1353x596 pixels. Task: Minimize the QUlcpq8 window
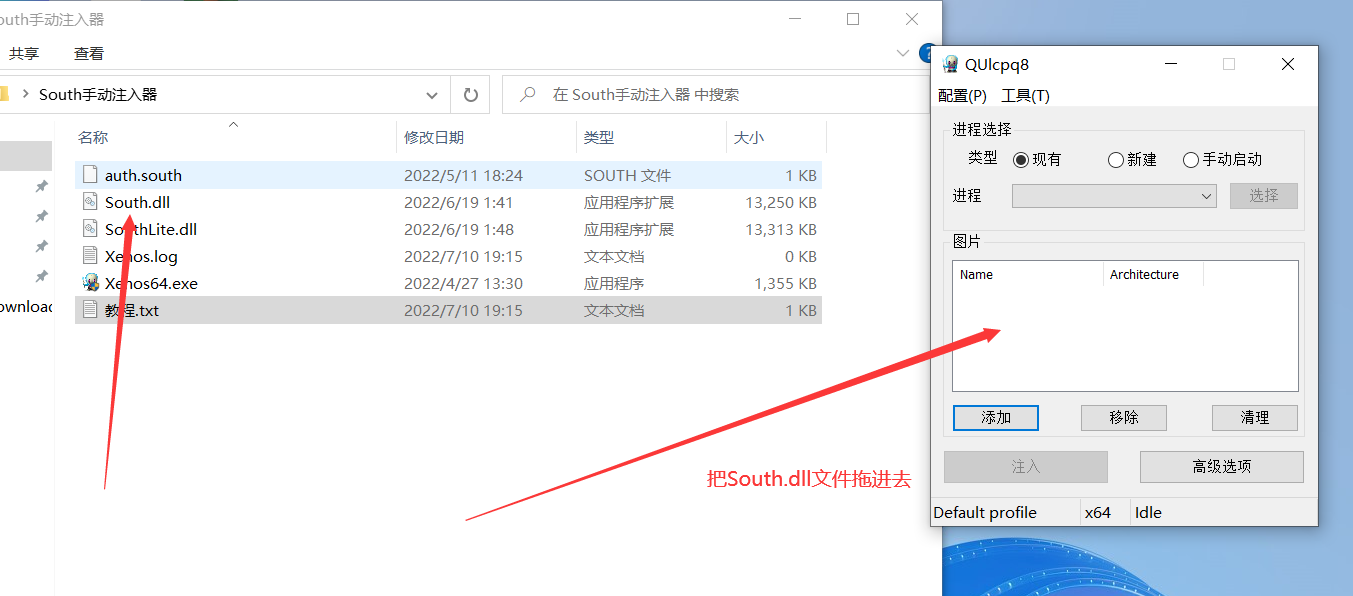1171,64
